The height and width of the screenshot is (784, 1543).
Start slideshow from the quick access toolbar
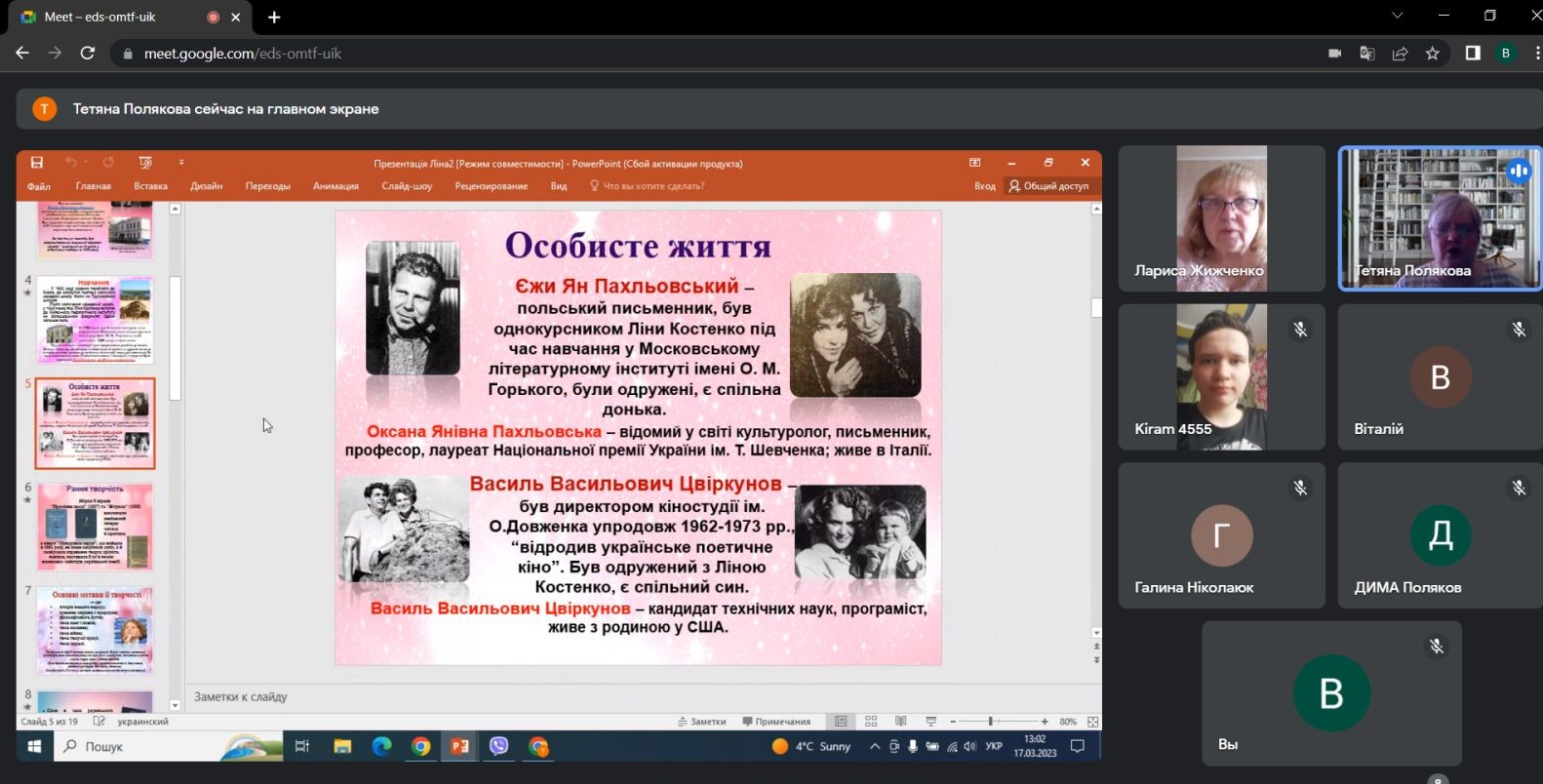(145, 163)
